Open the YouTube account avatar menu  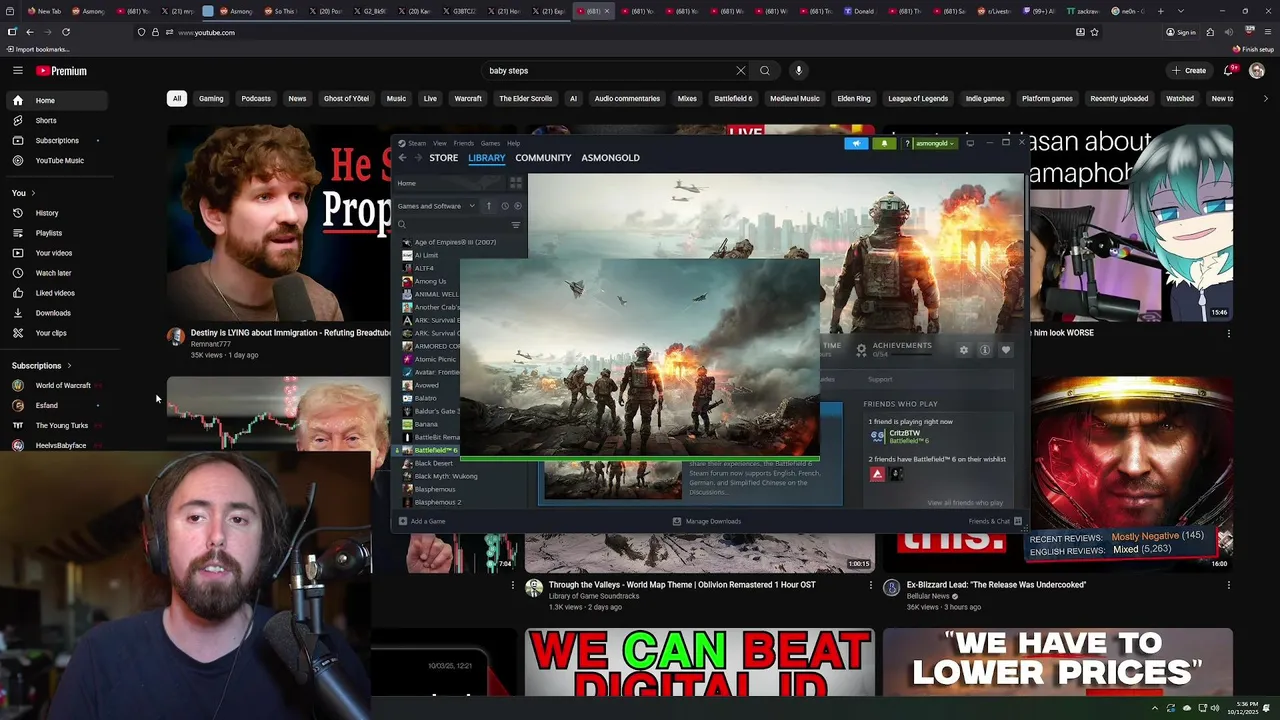coord(1257,71)
